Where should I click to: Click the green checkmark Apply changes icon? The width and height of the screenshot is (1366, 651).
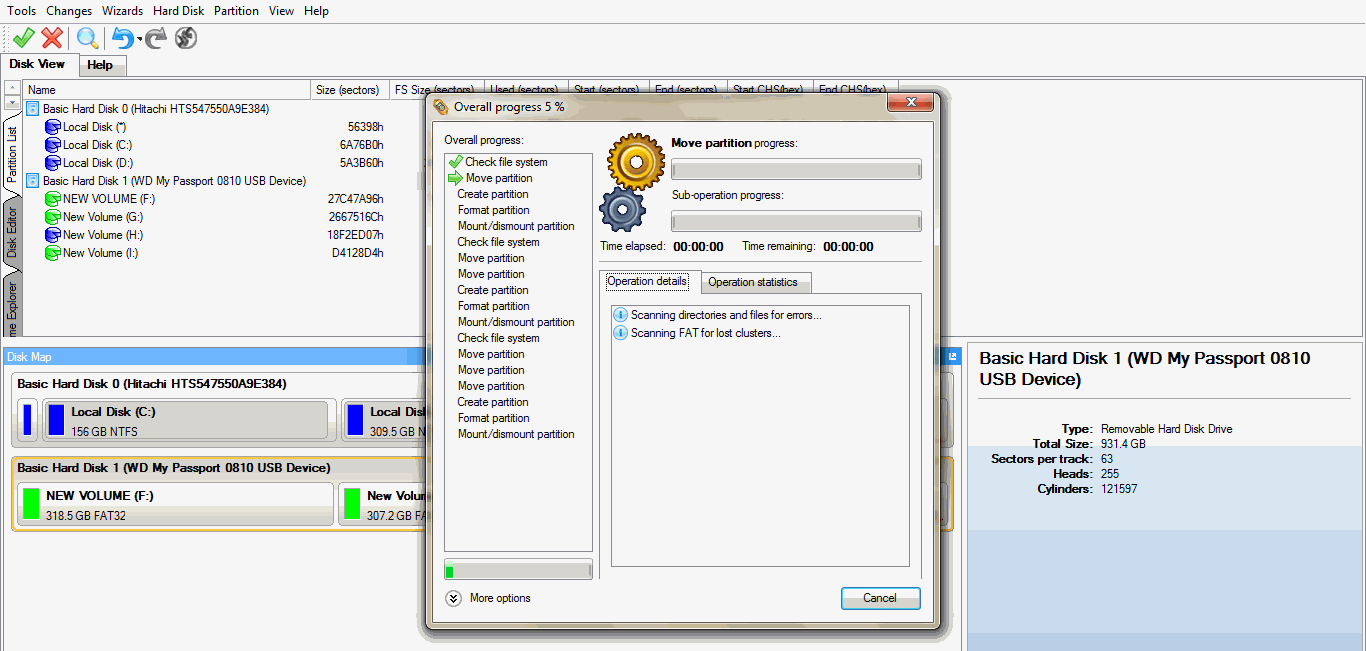coord(23,38)
